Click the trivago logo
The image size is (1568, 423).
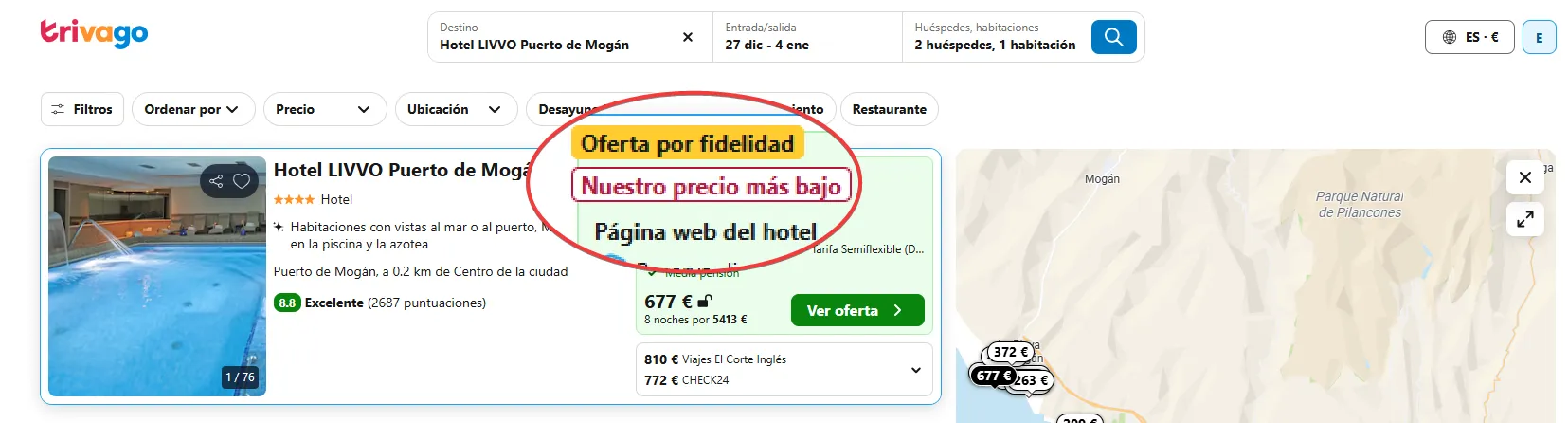click(94, 34)
